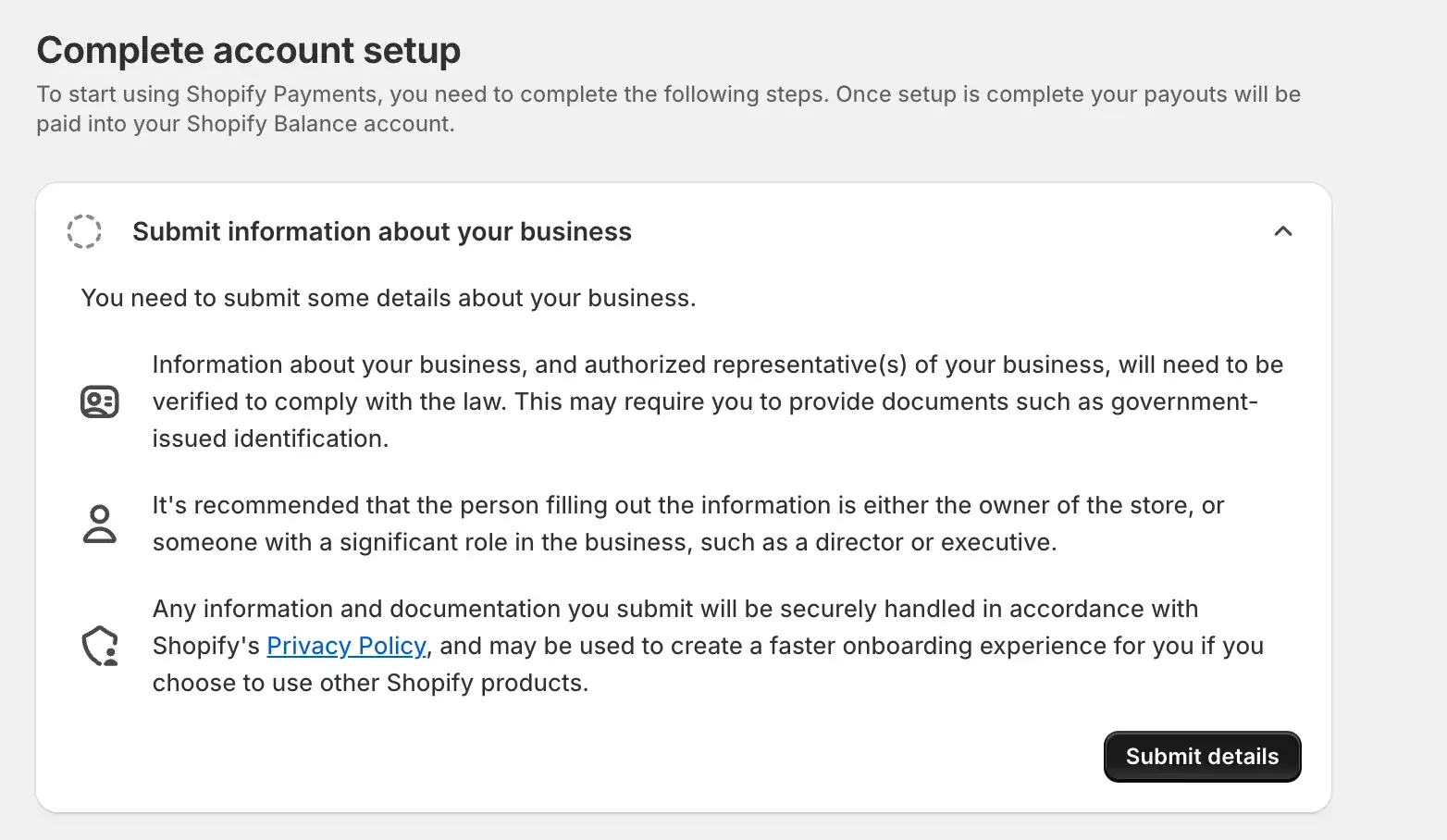Click the line starting 'Any information and documentation'
The height and width of the screenshot is (840, 1447).
[x=674, y=609]
